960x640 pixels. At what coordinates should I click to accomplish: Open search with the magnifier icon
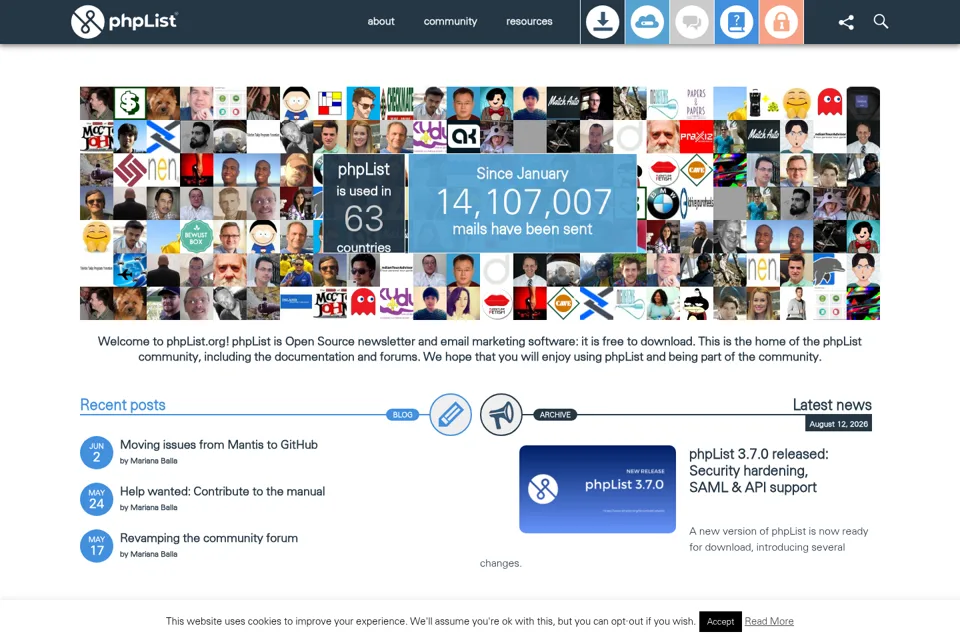coord(880,21)
